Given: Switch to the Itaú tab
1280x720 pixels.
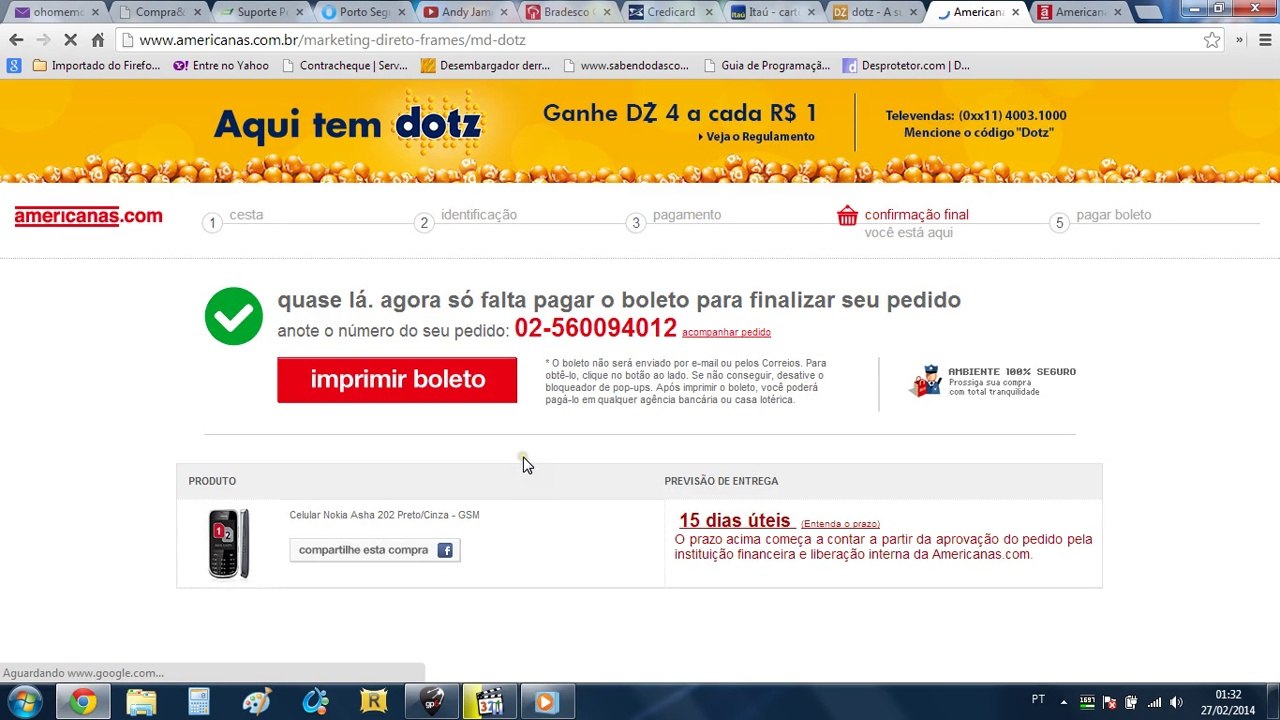Looking at the screenshot, I should pos(773,12).
